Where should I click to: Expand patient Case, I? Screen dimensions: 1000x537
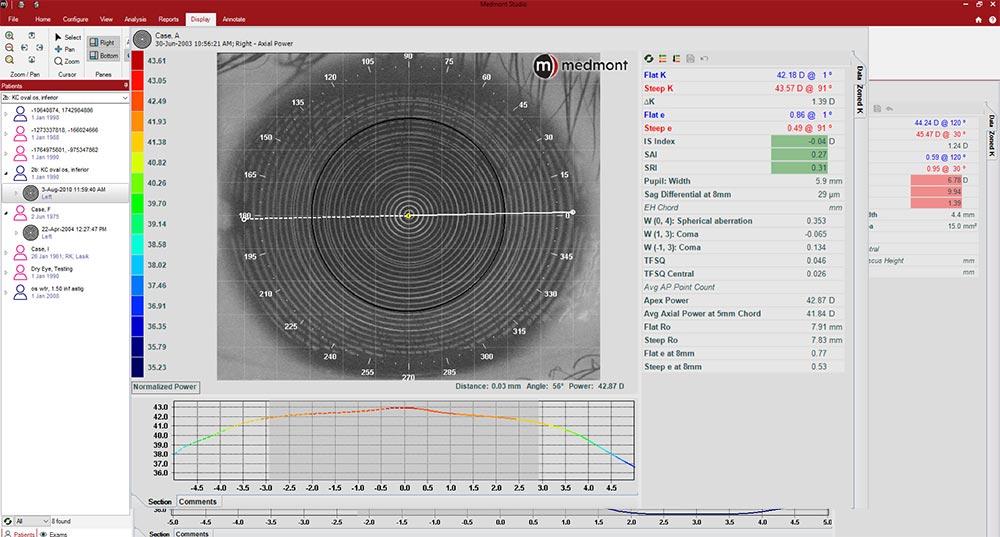pyautogui.click(x=6, y=253)
